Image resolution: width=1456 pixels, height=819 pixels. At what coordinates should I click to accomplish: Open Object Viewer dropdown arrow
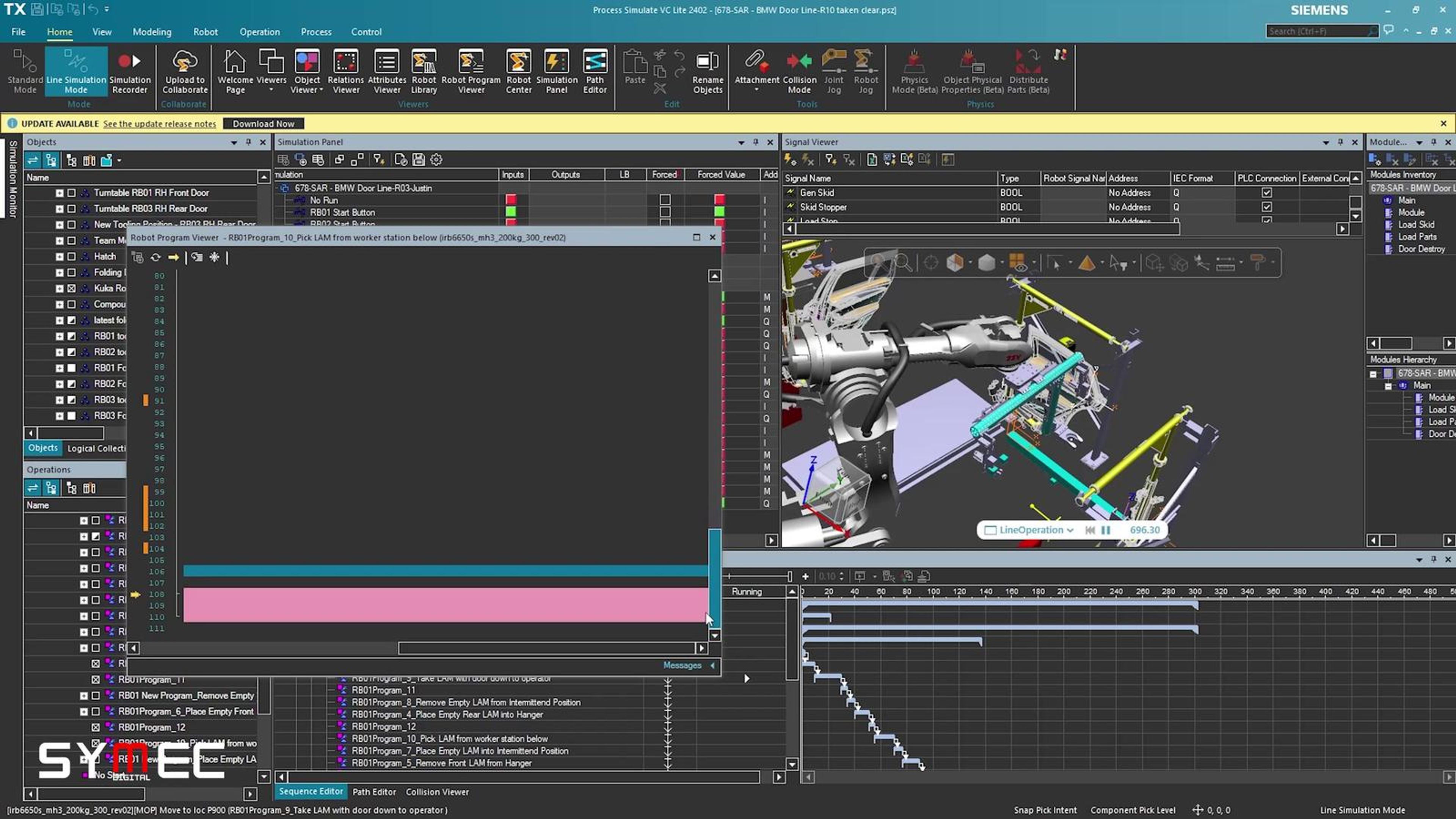tap(321, 90)
